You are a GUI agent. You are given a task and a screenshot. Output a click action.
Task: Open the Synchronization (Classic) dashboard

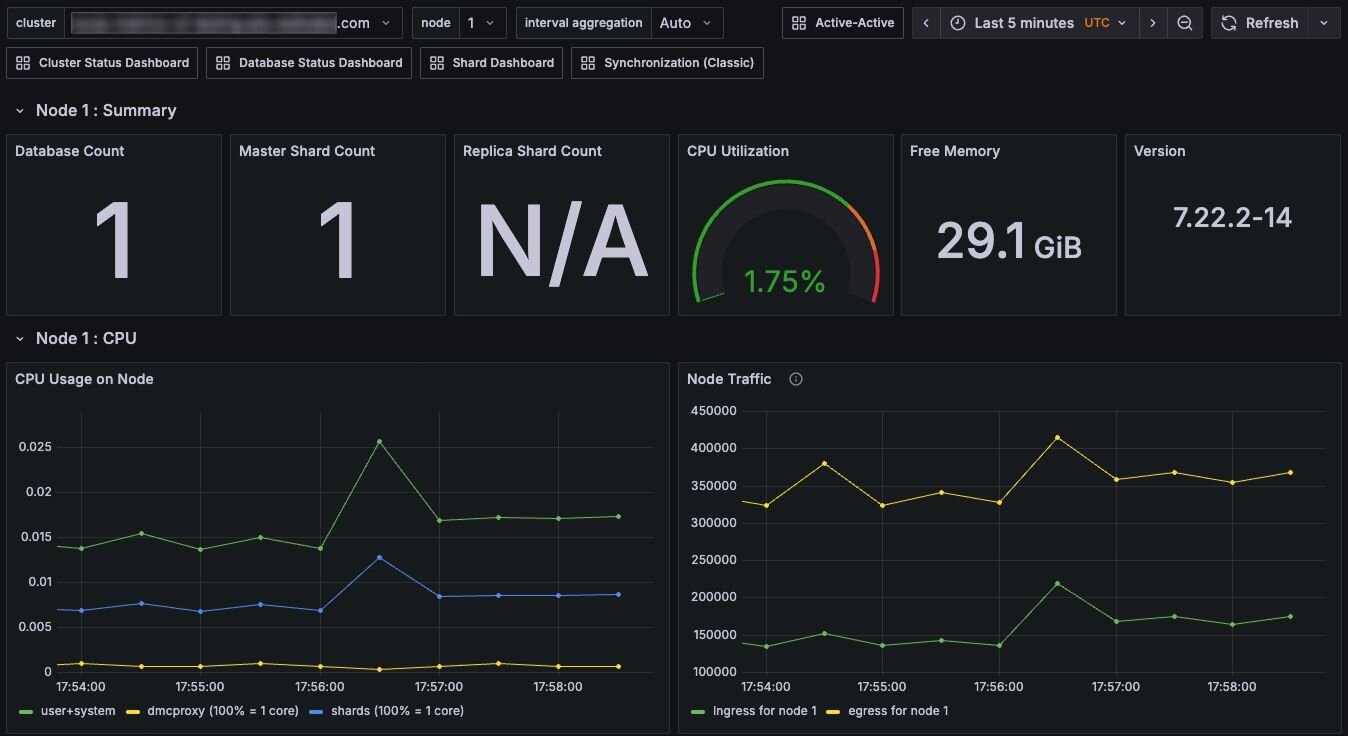667,62
